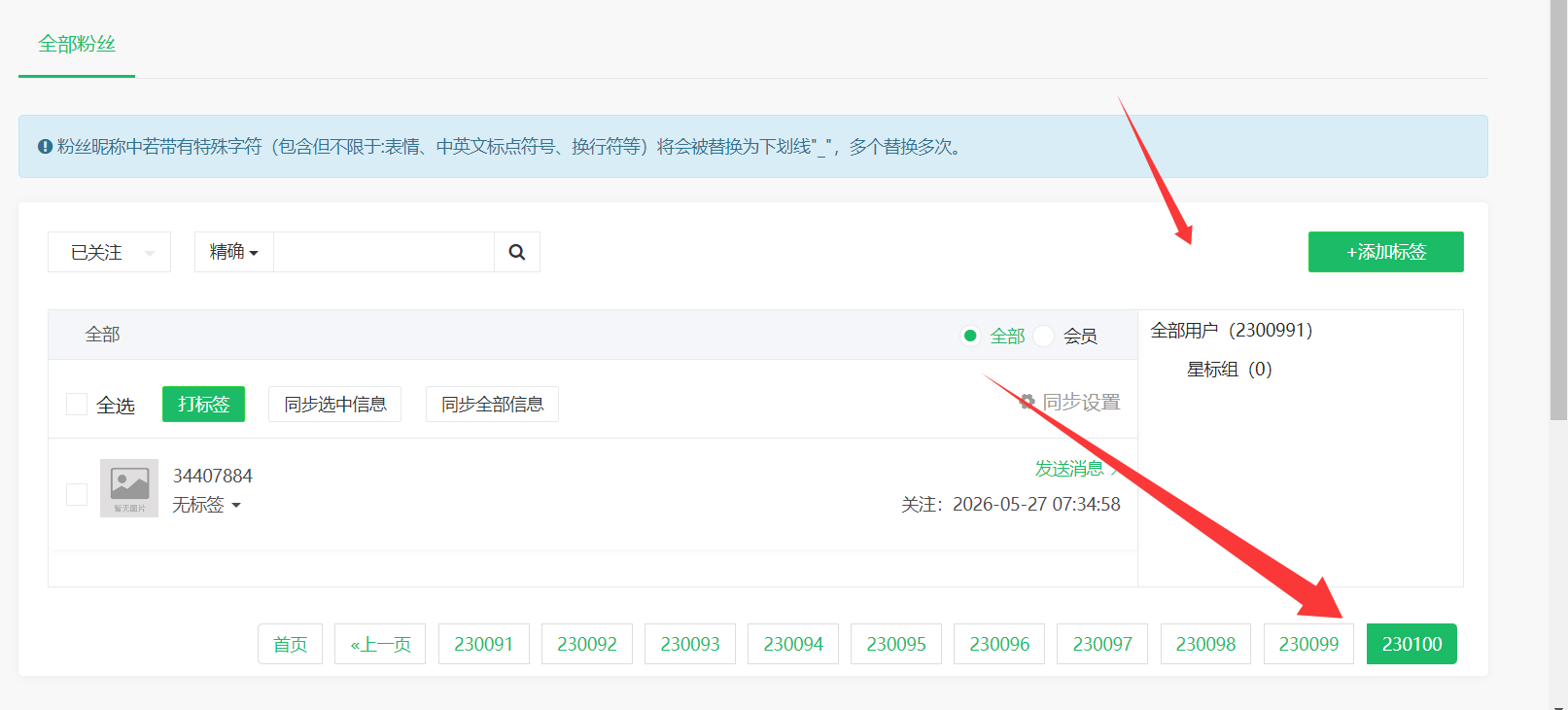Click the 打标签 button

click(203, 404)
